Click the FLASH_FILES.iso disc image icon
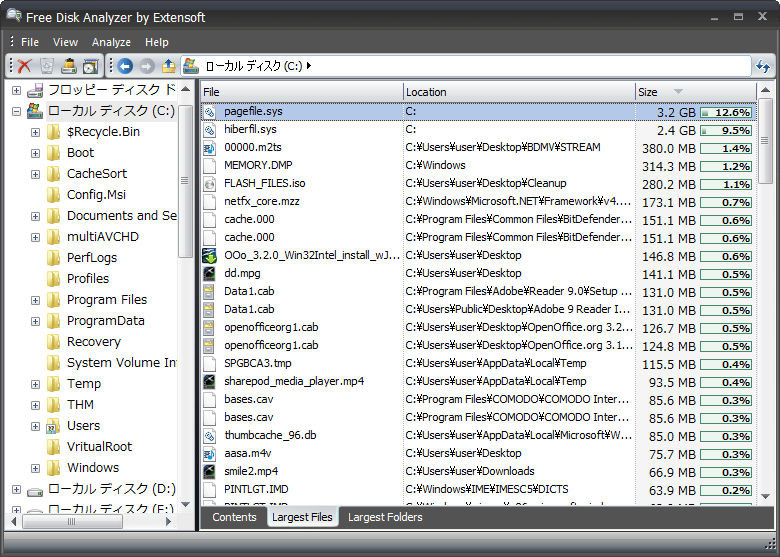 (209, 184)
